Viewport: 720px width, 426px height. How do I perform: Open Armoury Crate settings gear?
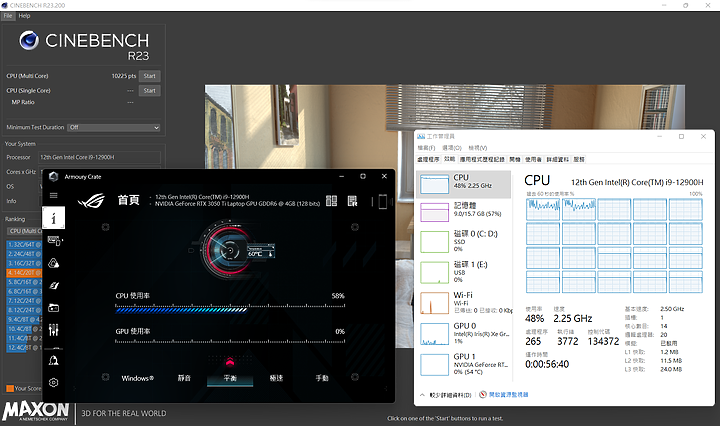click(x=54, y=382)
